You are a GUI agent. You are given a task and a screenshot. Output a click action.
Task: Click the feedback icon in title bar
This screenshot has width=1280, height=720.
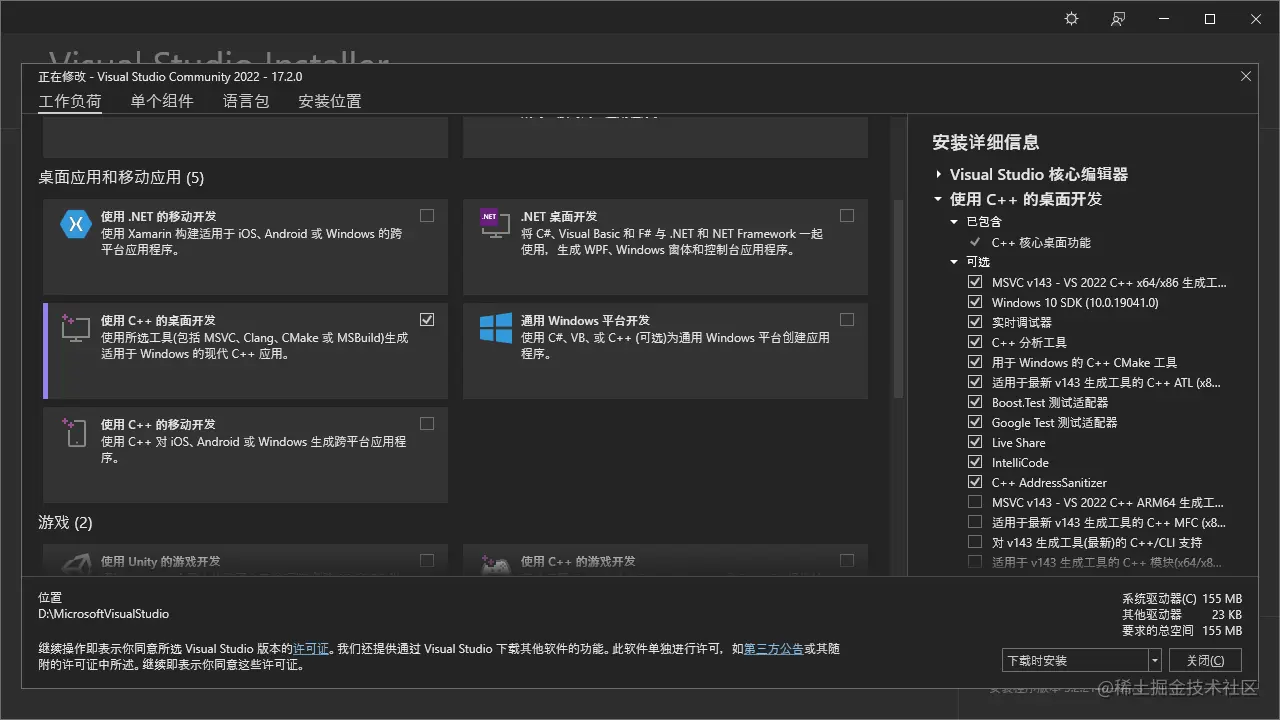[x=1118, y=19]
